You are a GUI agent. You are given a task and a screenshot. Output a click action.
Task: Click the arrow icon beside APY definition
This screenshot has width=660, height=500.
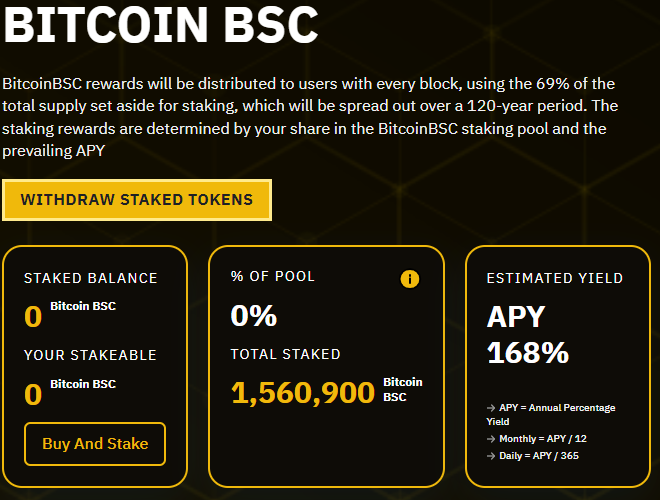pos(491,408)
